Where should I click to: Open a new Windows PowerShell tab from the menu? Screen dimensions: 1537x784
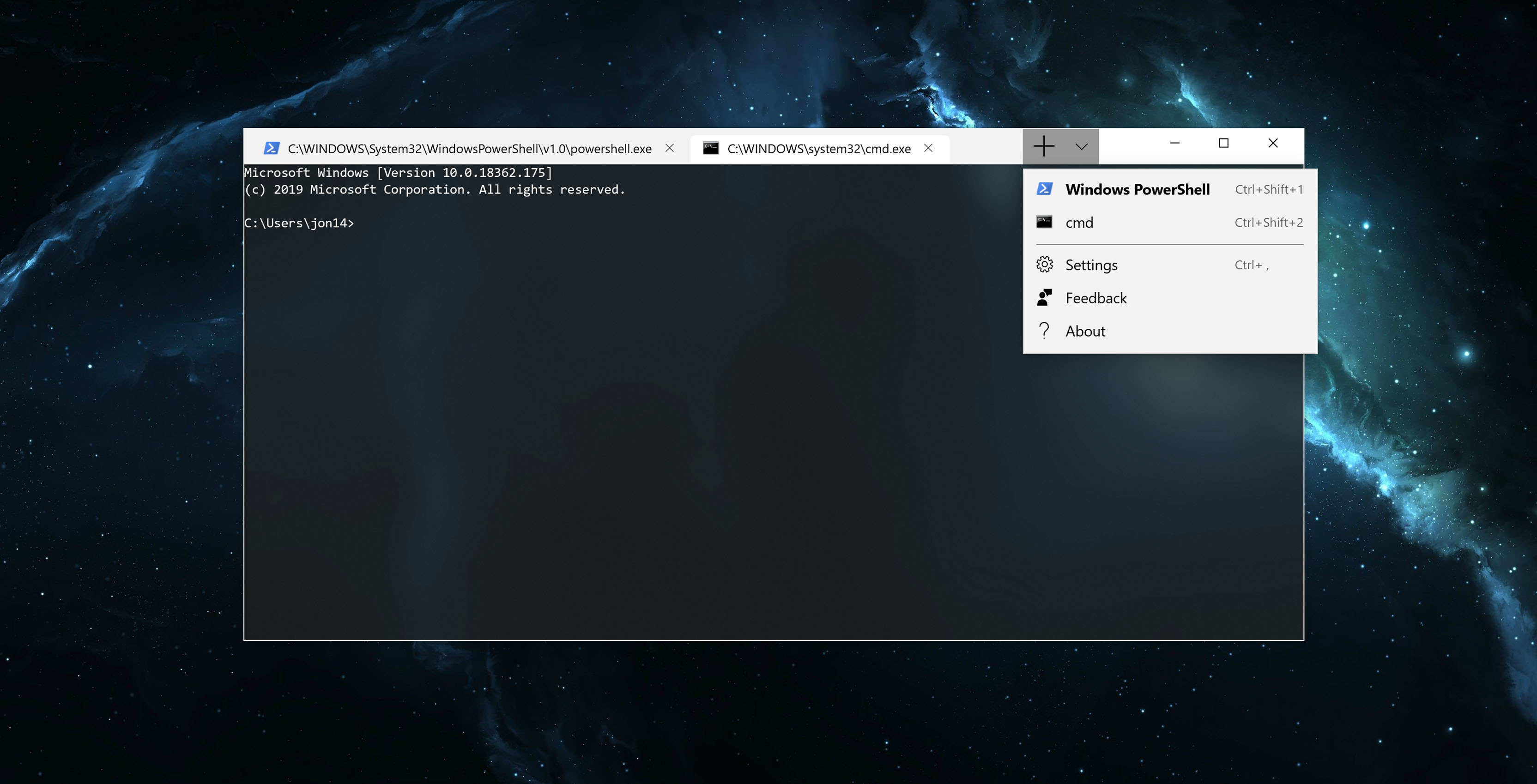click(1137, 188)
